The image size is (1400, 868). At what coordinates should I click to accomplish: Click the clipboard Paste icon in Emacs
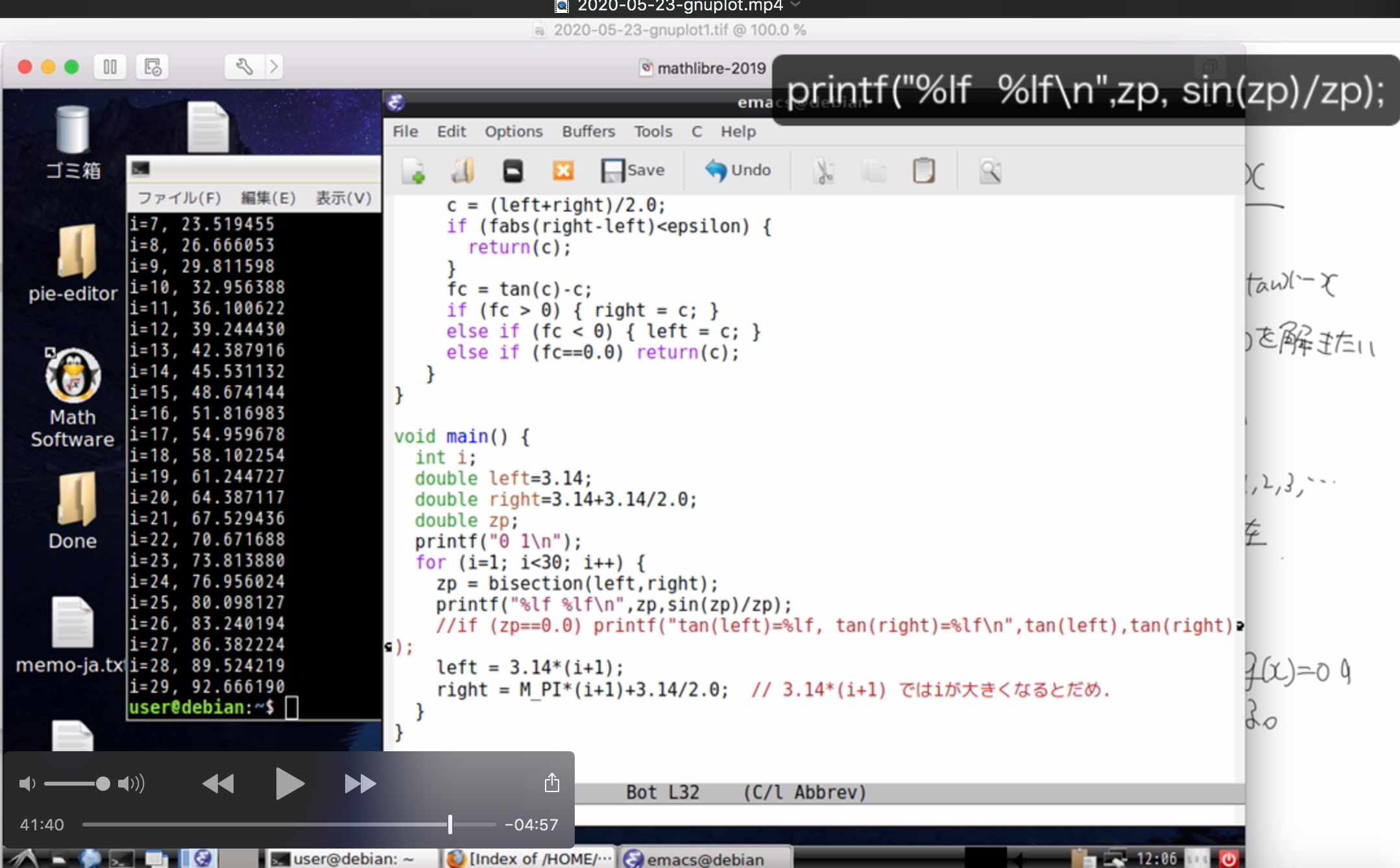924,171
